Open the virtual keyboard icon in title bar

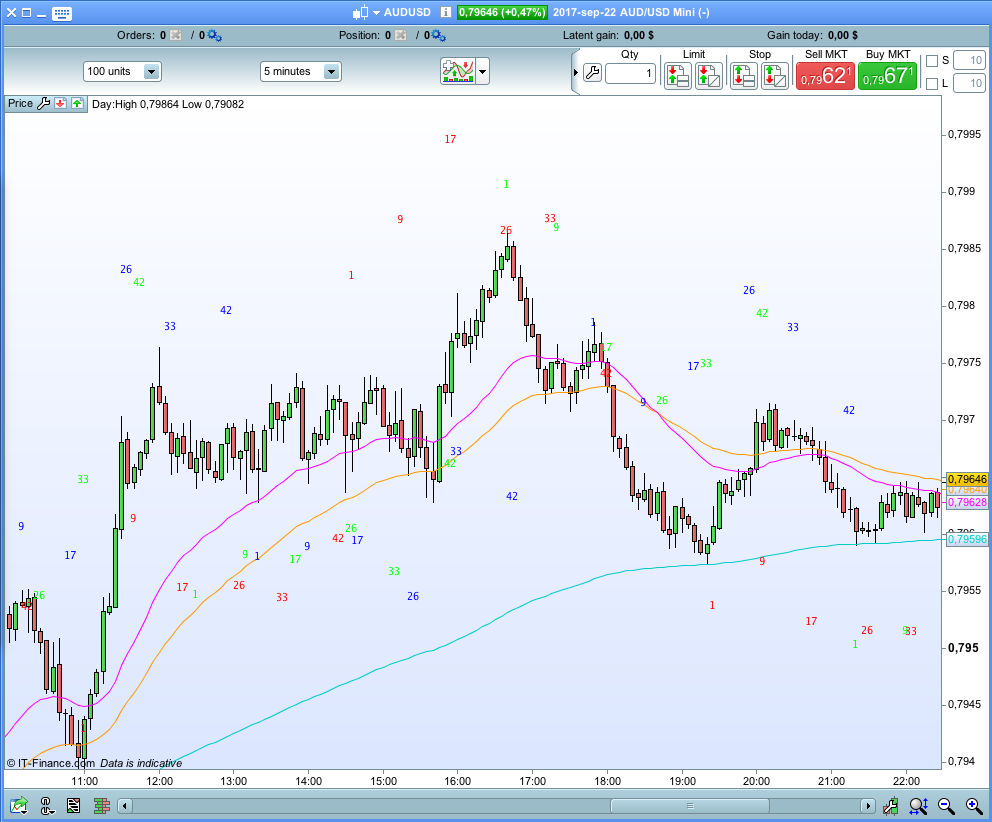click(62, 13)
